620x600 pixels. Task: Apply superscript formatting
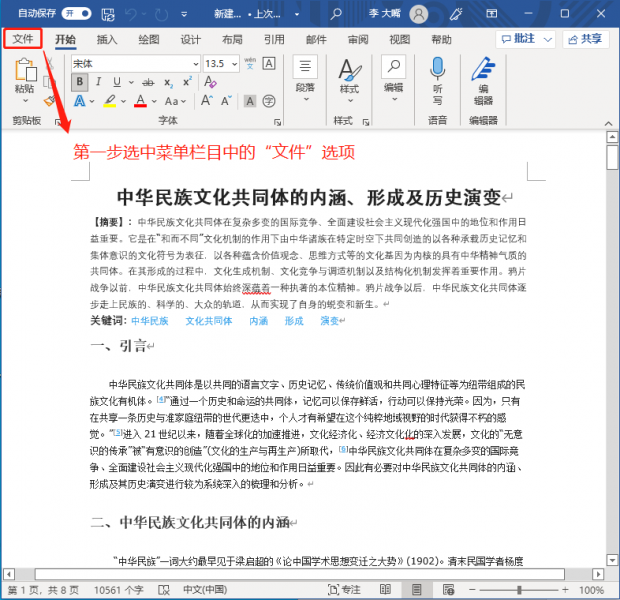187,81
